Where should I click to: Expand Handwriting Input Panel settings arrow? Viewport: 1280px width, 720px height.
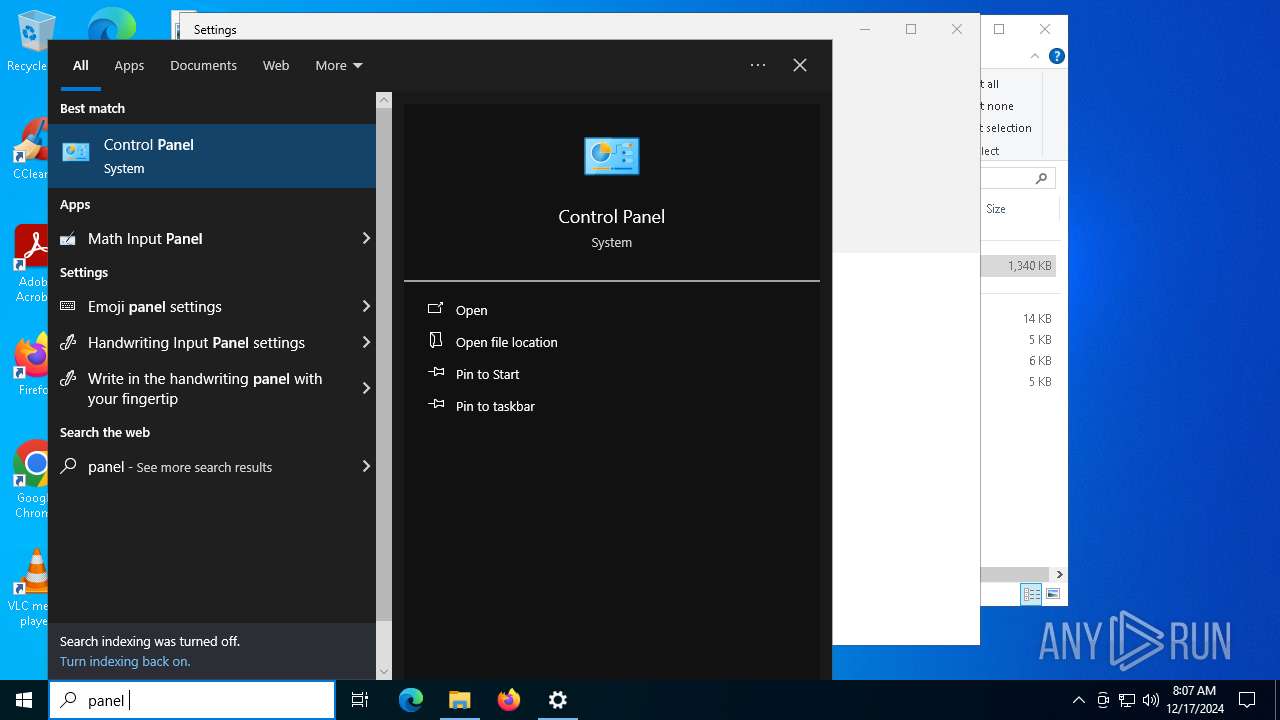[366, 342]
